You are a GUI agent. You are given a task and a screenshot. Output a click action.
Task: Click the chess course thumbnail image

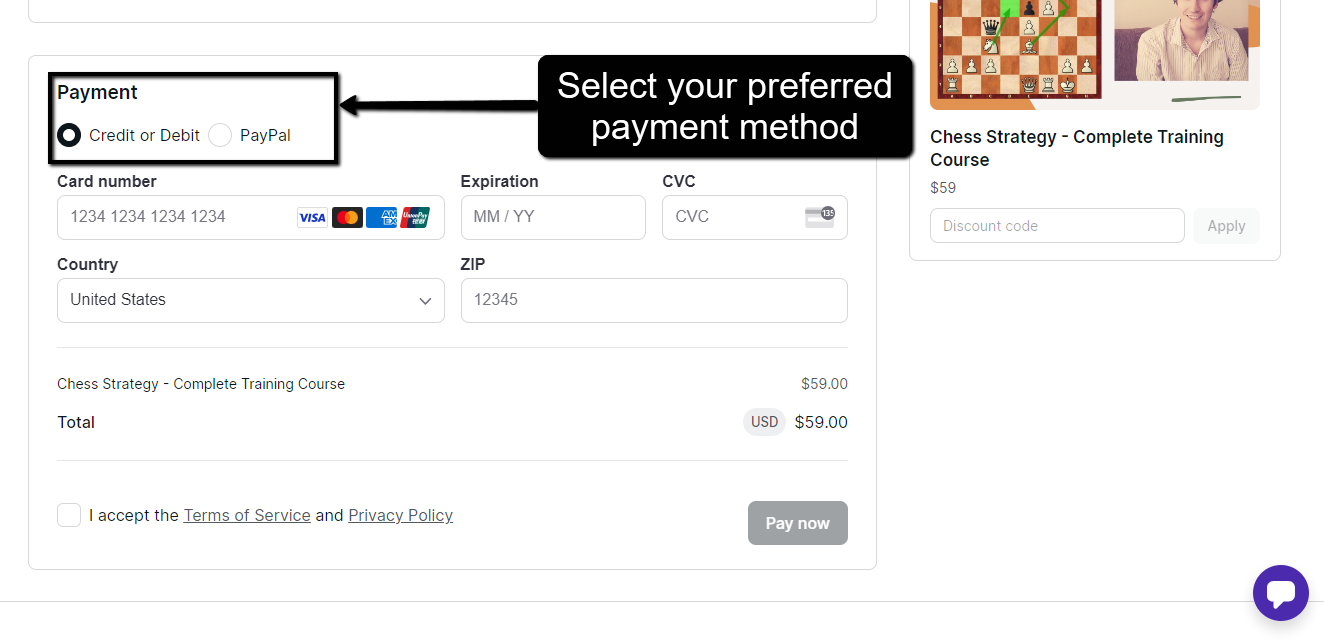click(x=1094, y=50)
